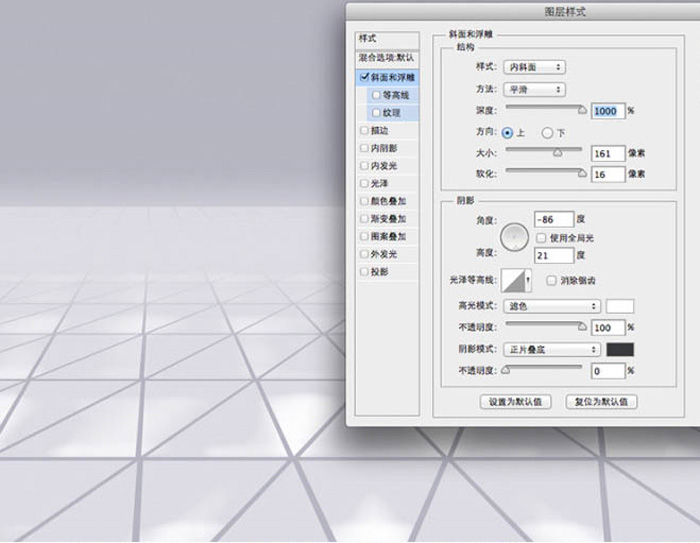Viewport: 700px width, 543px height.
Task: Select 混合选项:默认 in the styles list
Action: pyautogui.click(x=387, y=58)
